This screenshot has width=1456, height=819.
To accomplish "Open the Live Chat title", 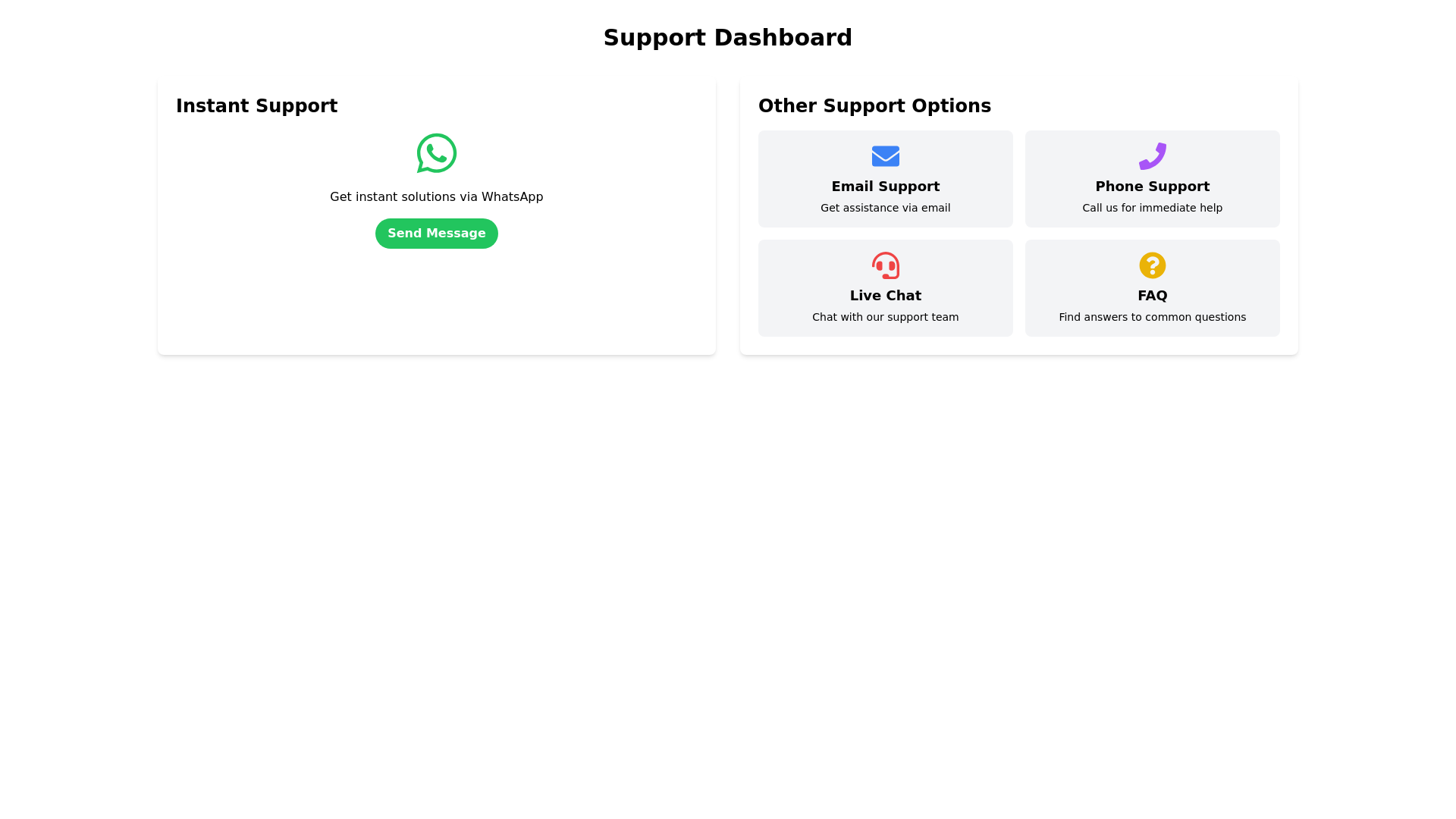I will point(885,296).
